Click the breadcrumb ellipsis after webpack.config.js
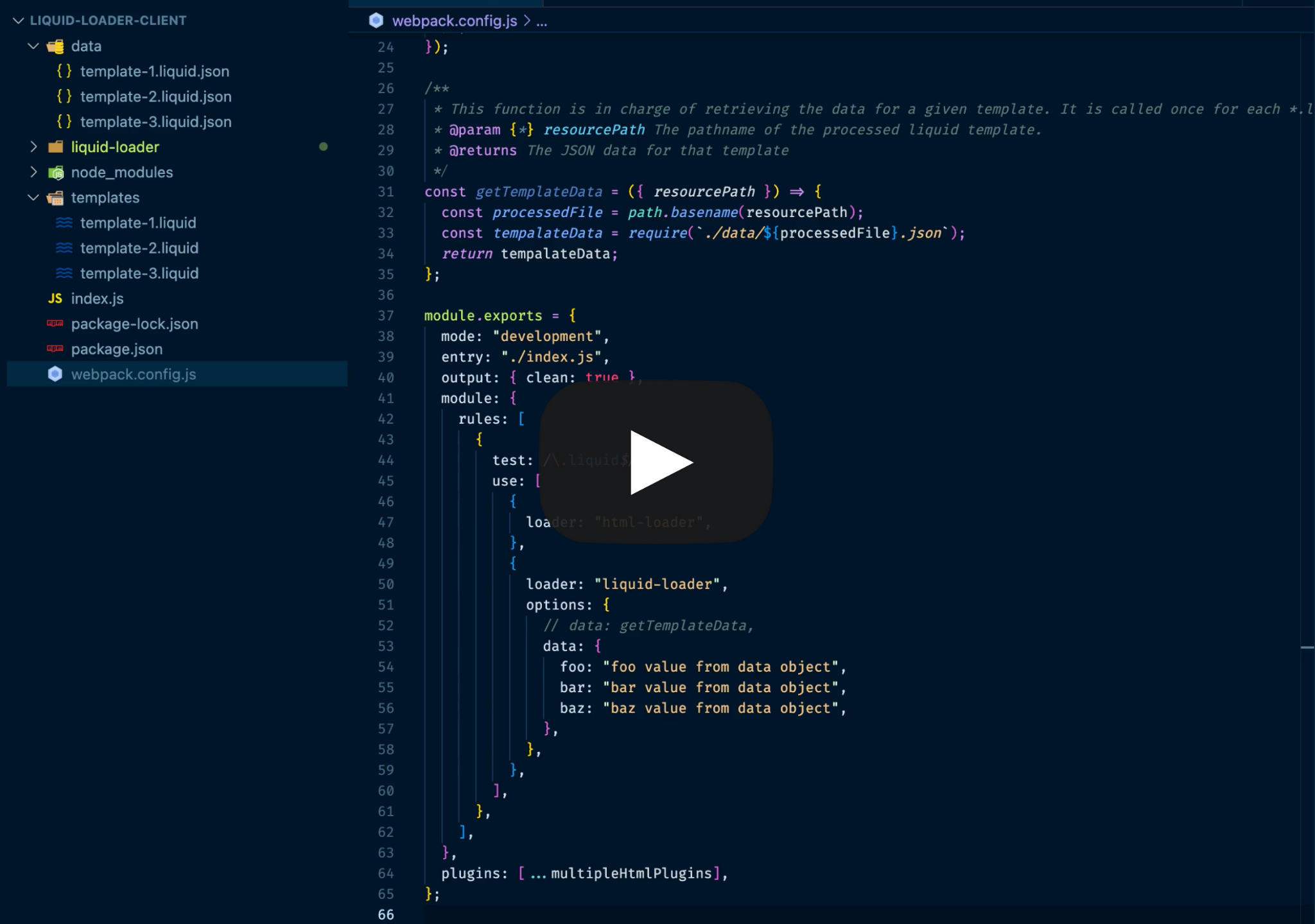Viewport: 1315px width, 924px height. tap(541, 21)
